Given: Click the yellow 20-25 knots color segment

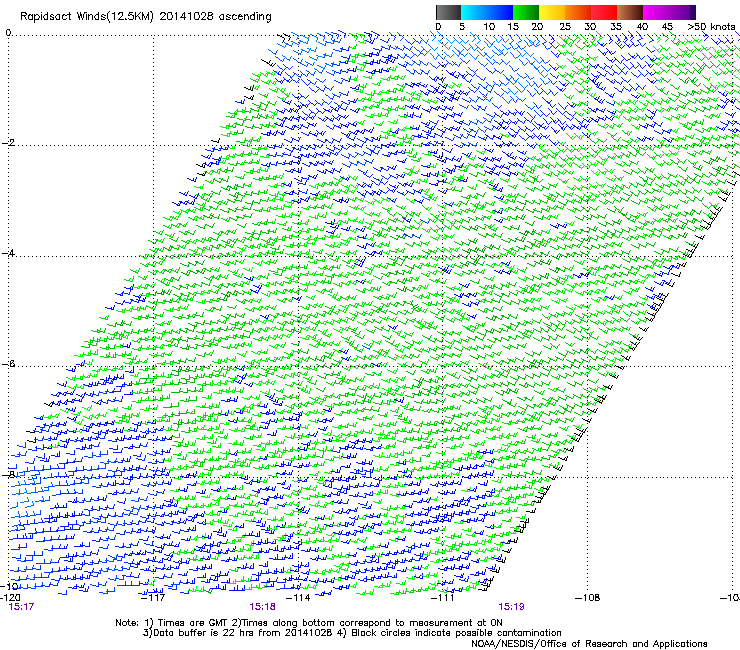Looking at the screenshot, I should (x=552, y=12).
